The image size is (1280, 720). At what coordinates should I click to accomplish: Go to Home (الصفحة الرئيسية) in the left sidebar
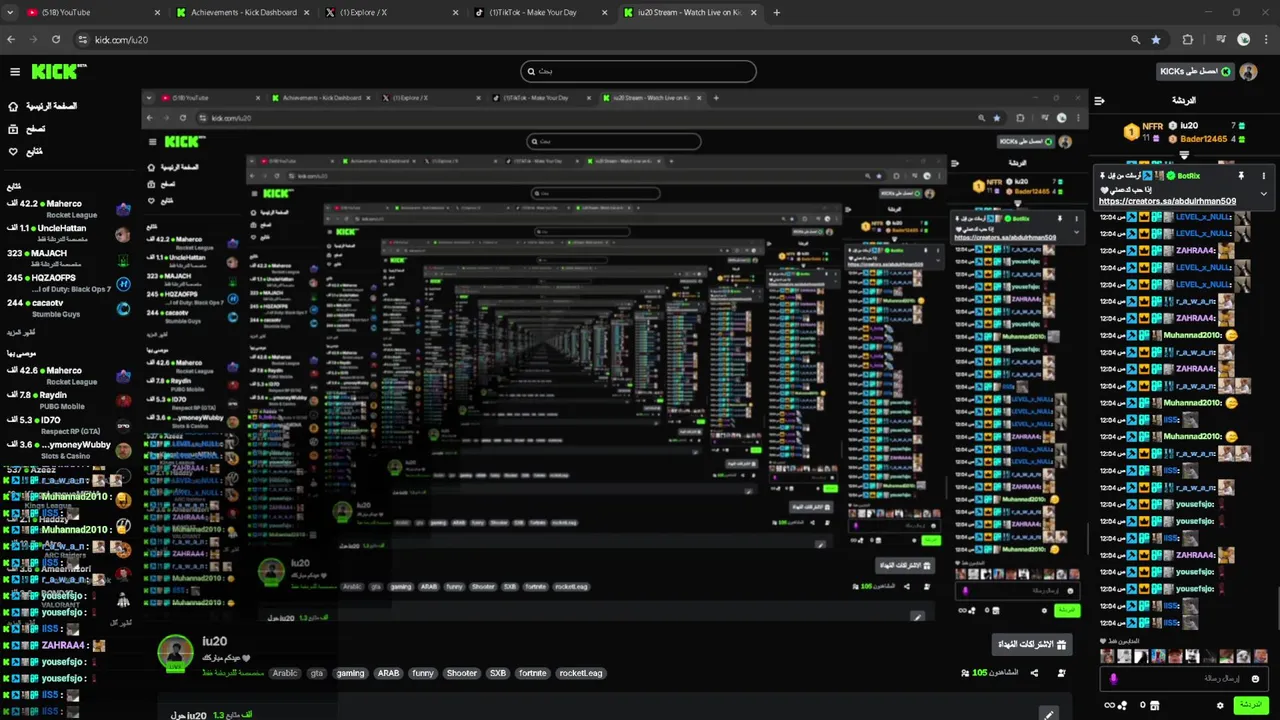[x=42, y=106]
